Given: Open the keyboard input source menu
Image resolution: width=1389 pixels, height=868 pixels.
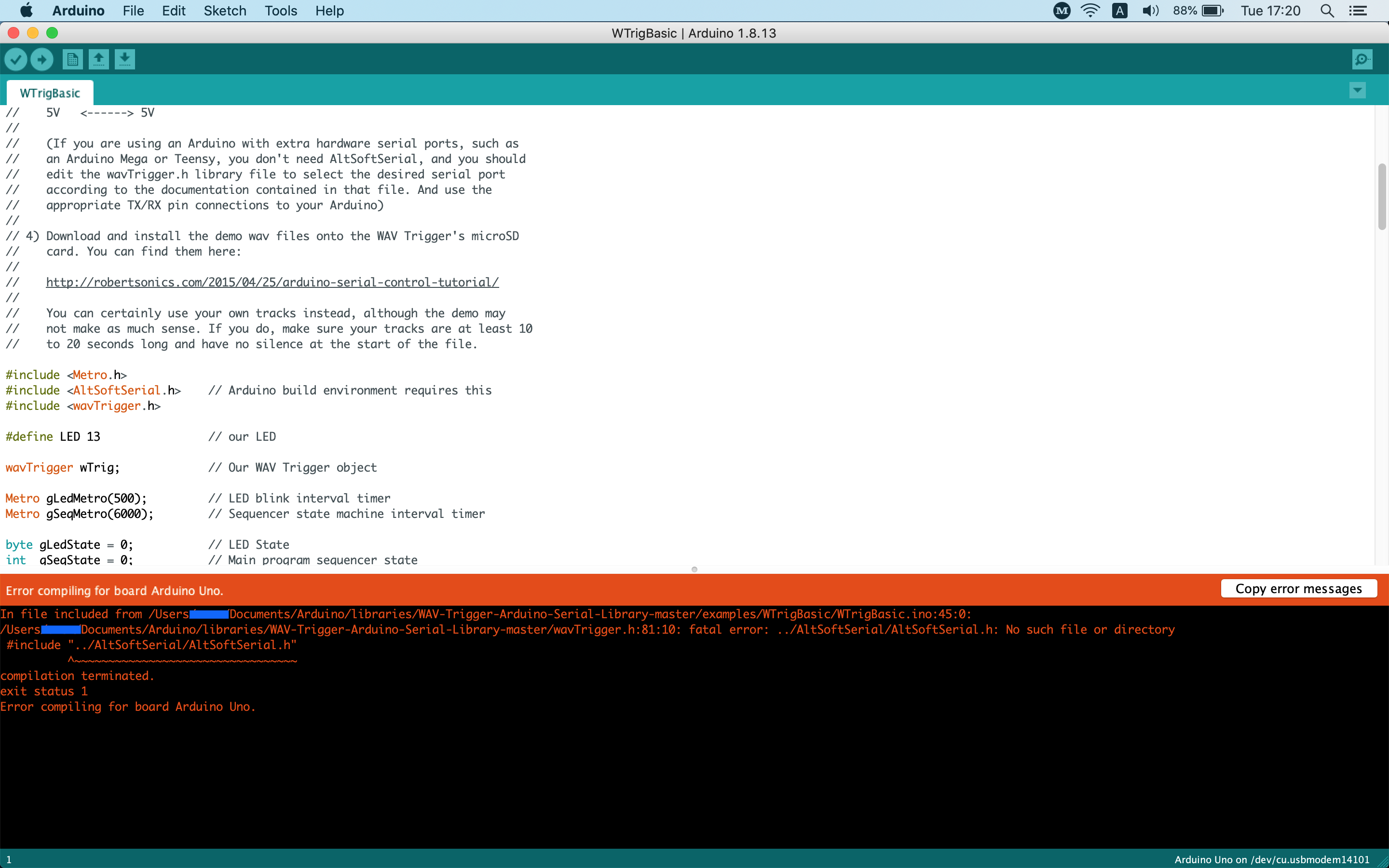Looking at the screenshot, I should (x=1119, y=11).
